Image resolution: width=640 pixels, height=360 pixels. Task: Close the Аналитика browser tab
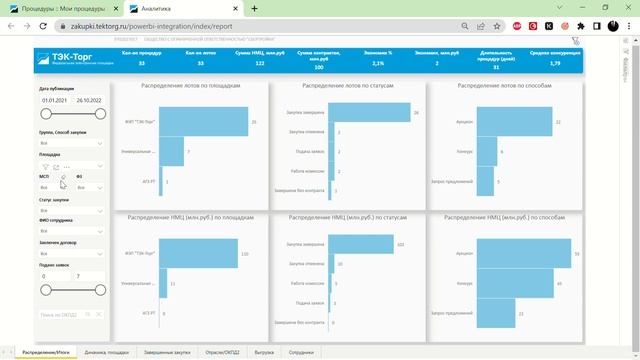click(x=236, y=9)
